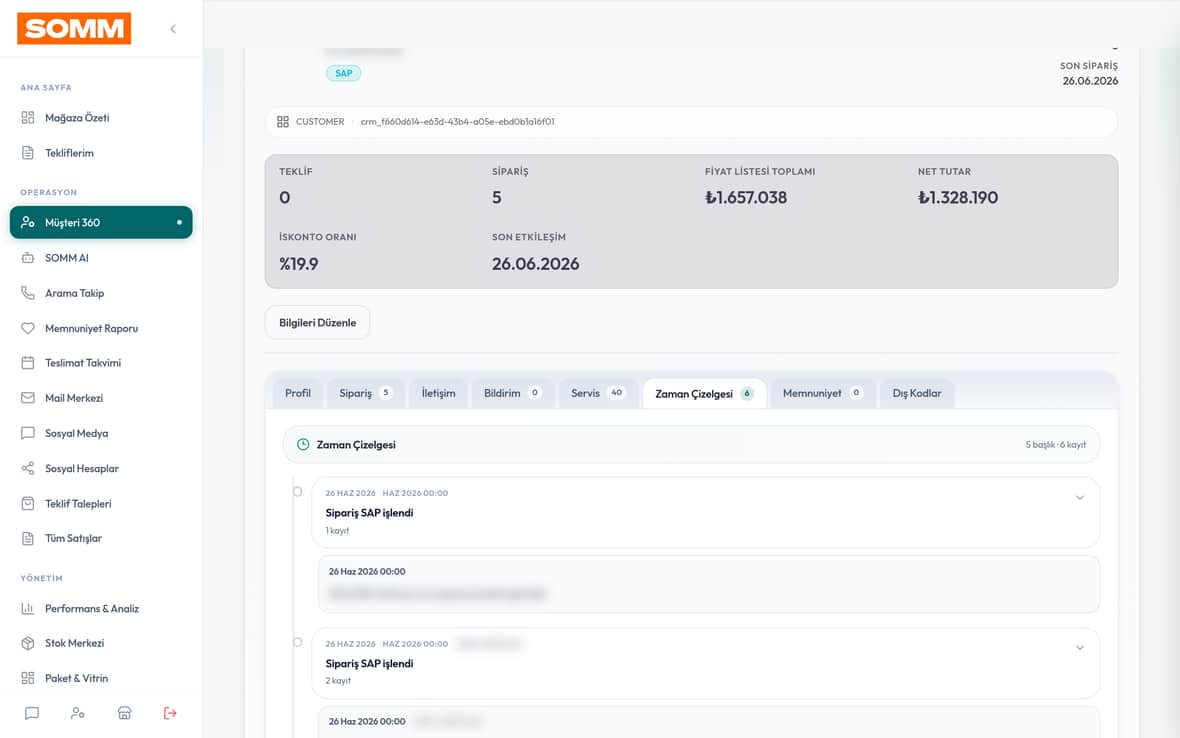Click the SAP tag badge

(343, 73)
